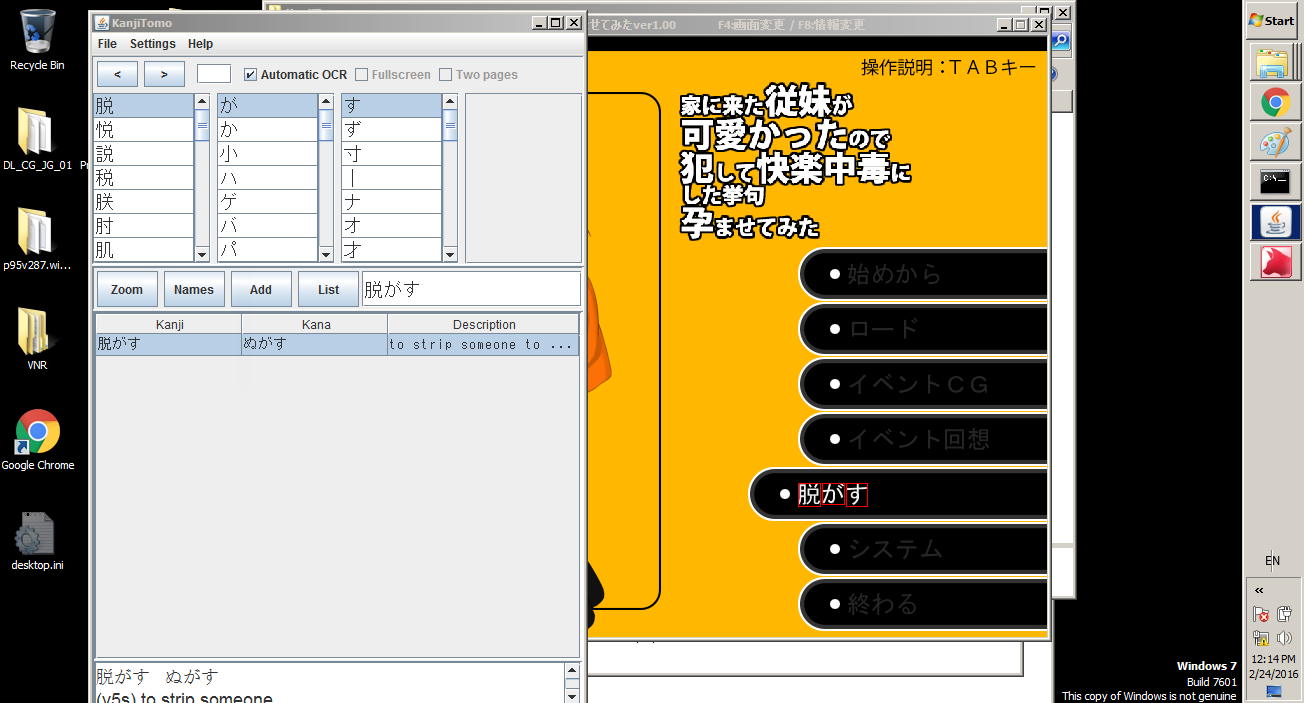Click the highlighted 脱がす game menu entry
Image resolution: width=1304 pixels, height=703 pixels.
(898, 494)
